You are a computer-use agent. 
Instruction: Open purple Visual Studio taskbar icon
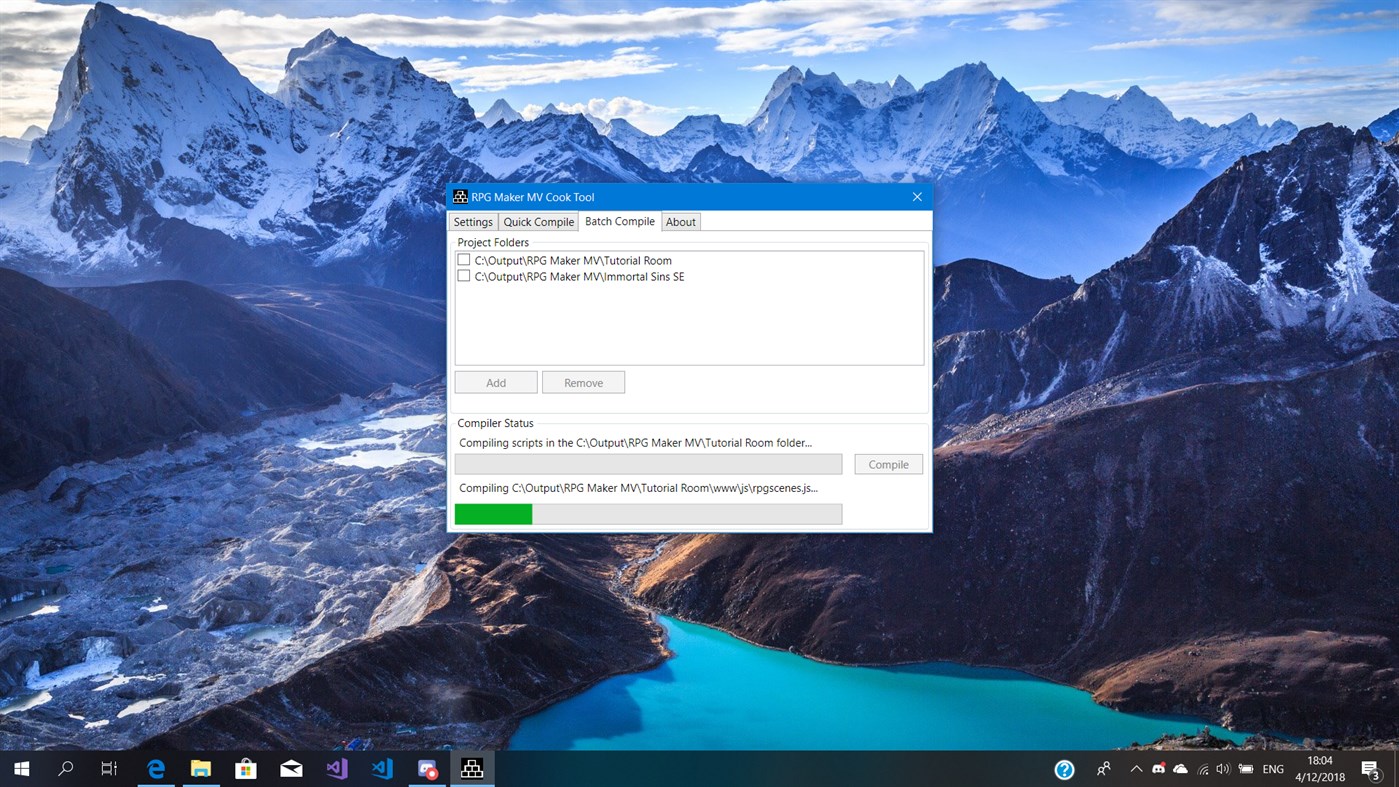point(336,769)
